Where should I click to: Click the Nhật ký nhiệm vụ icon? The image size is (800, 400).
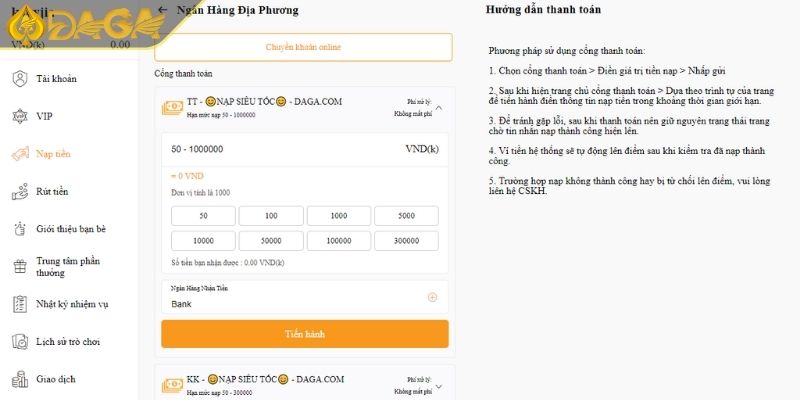pos(19,304)
